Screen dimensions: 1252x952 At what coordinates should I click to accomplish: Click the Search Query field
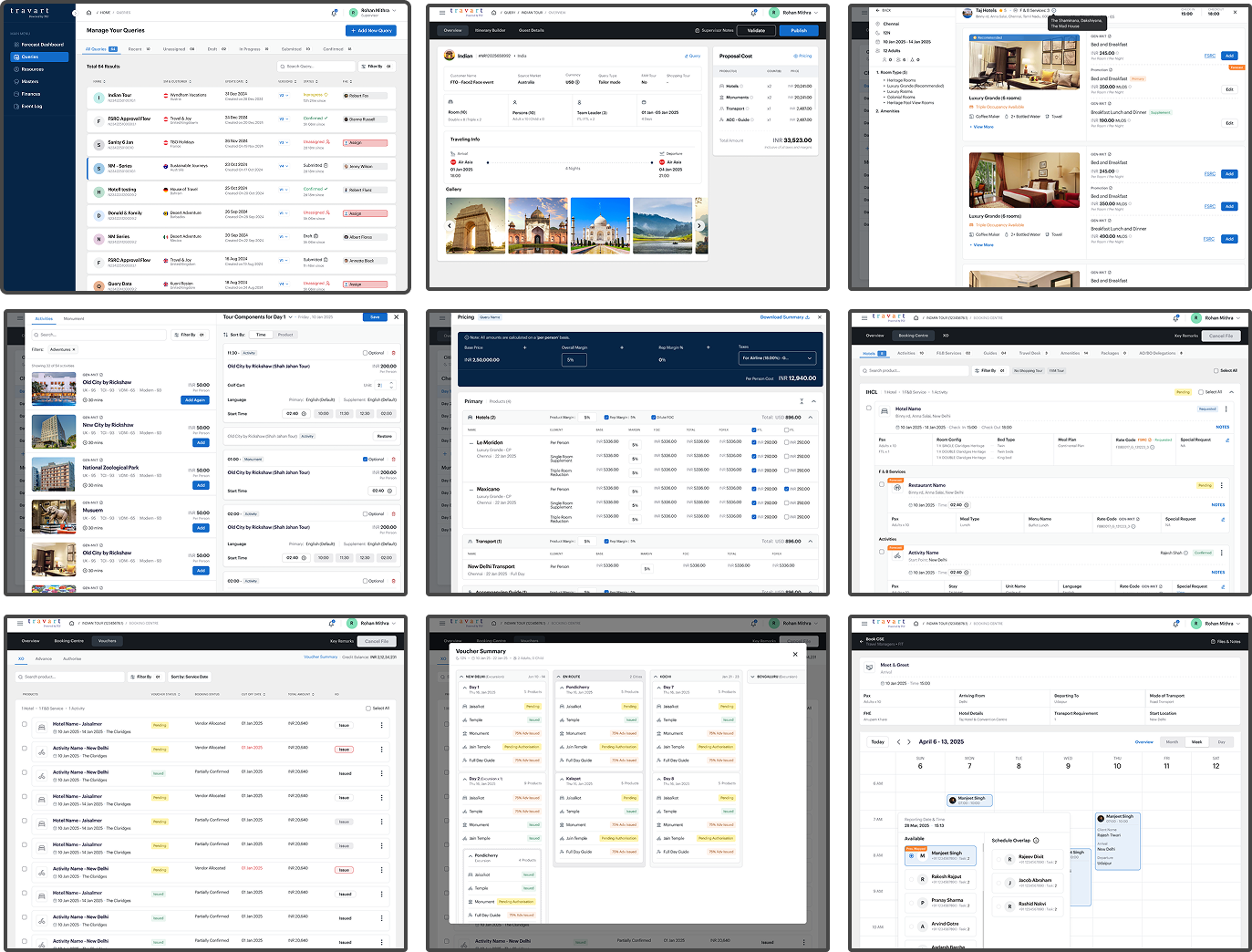pos(316,67)
